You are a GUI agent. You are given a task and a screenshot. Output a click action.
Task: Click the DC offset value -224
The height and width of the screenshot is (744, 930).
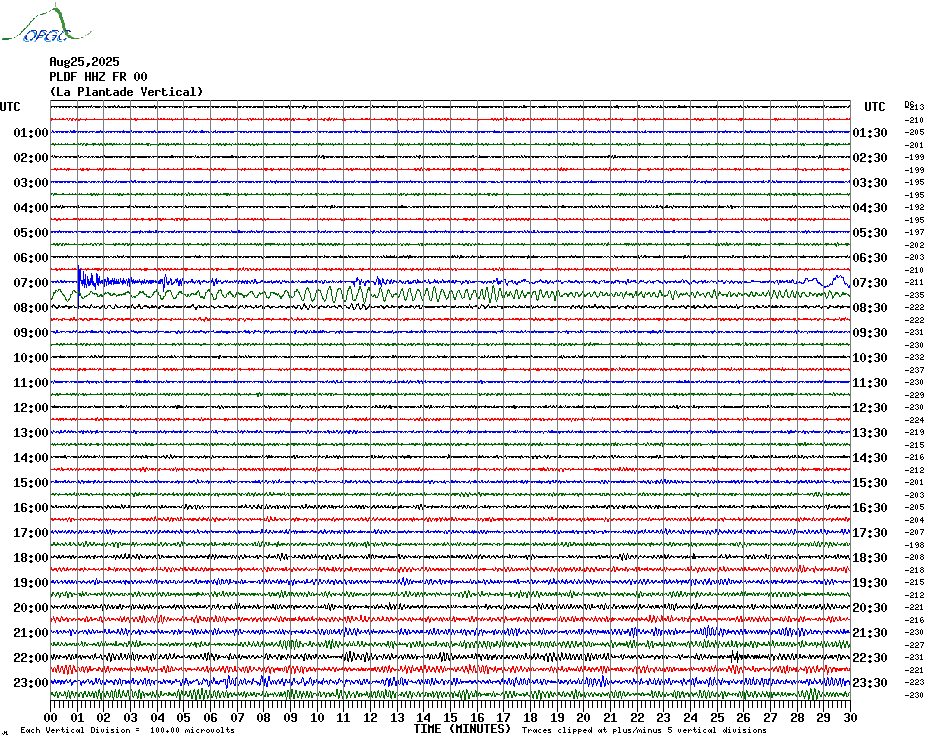coord(915,420)
